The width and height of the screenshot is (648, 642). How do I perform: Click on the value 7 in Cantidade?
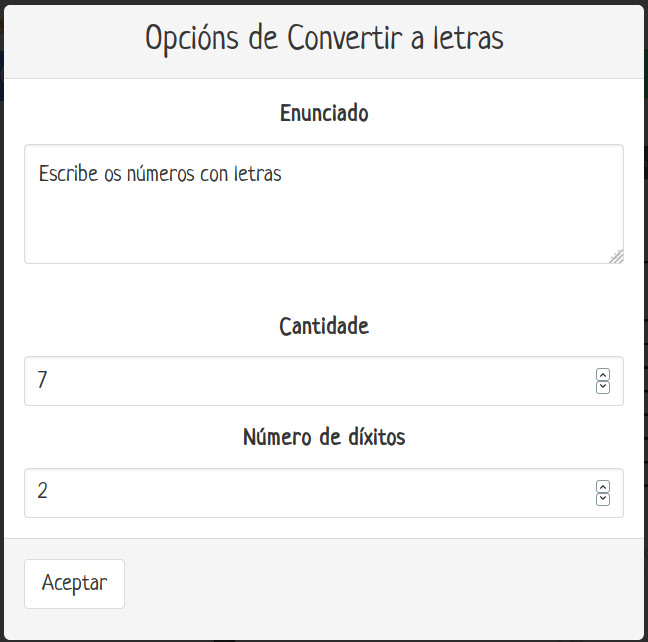[42, 381]
